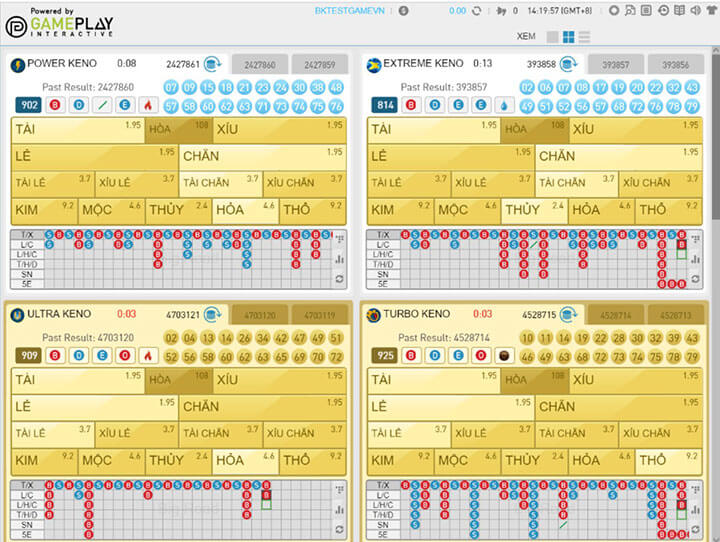
Task: Bet on TÀI in Power Keno
Action: (78, 130)
